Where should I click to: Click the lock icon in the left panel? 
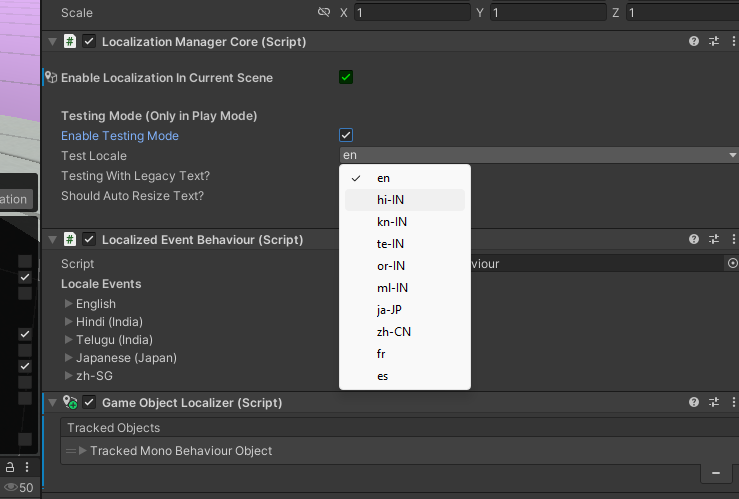coord(9,467)
